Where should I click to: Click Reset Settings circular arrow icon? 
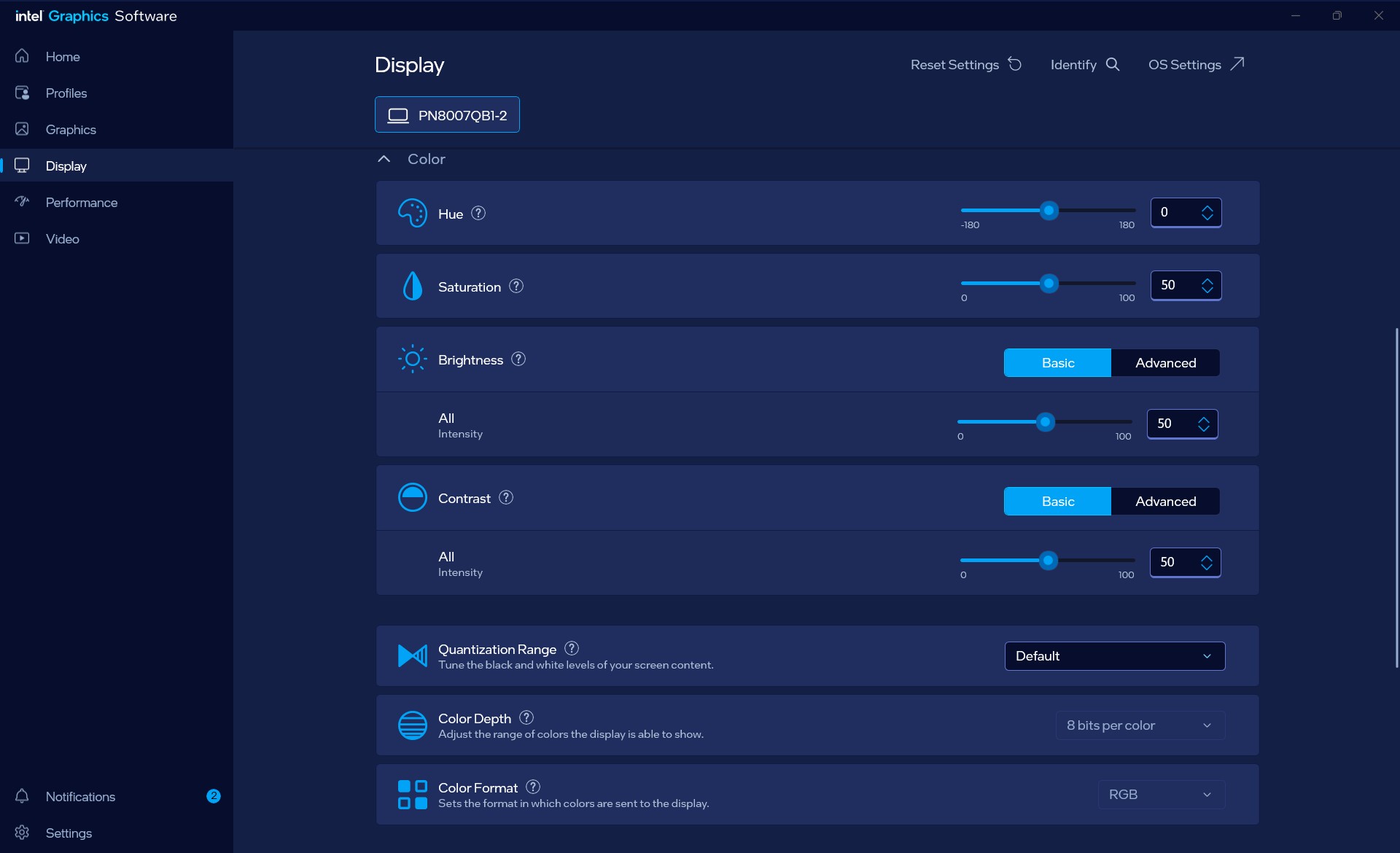(1015, 64)
